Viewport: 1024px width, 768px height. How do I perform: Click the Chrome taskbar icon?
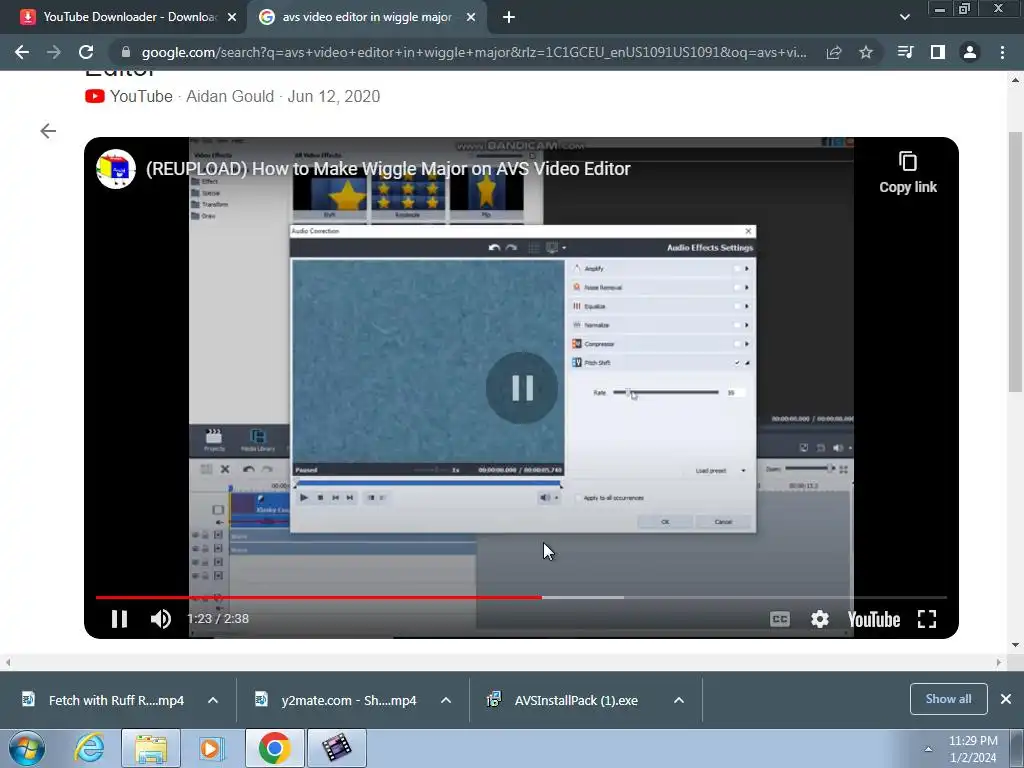point(274,748)
